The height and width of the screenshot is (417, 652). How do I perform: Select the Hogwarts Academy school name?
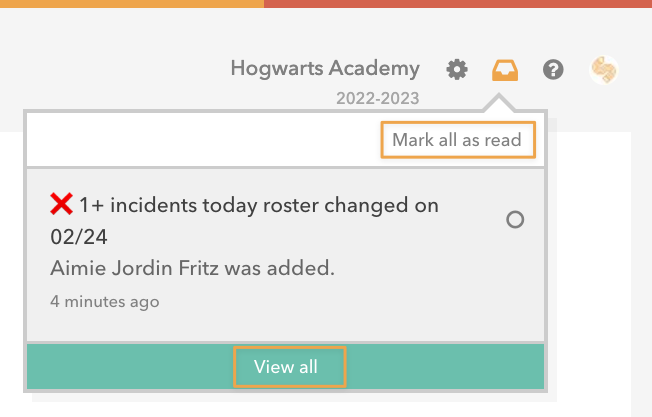(x=325, y=68)
